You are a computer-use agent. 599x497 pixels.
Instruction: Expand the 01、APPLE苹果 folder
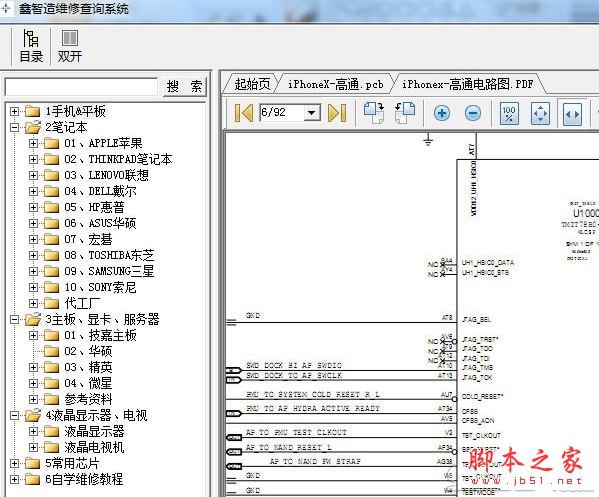coord(33,143)
